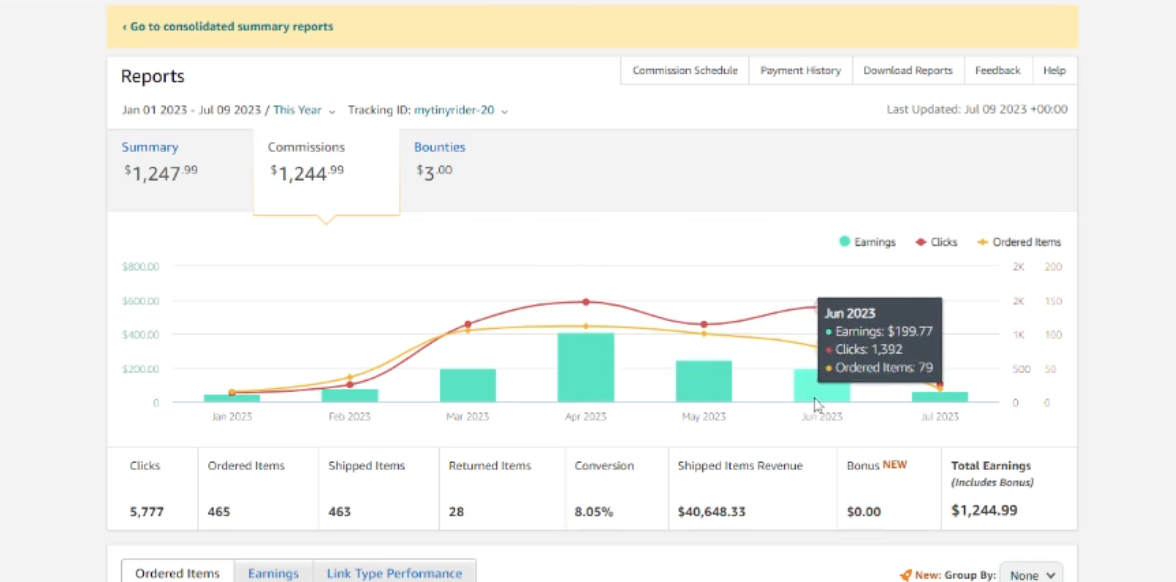Toggle the Earnings legend item
The height and width of the screenshot is (582, 1176).
pos(867,242)
